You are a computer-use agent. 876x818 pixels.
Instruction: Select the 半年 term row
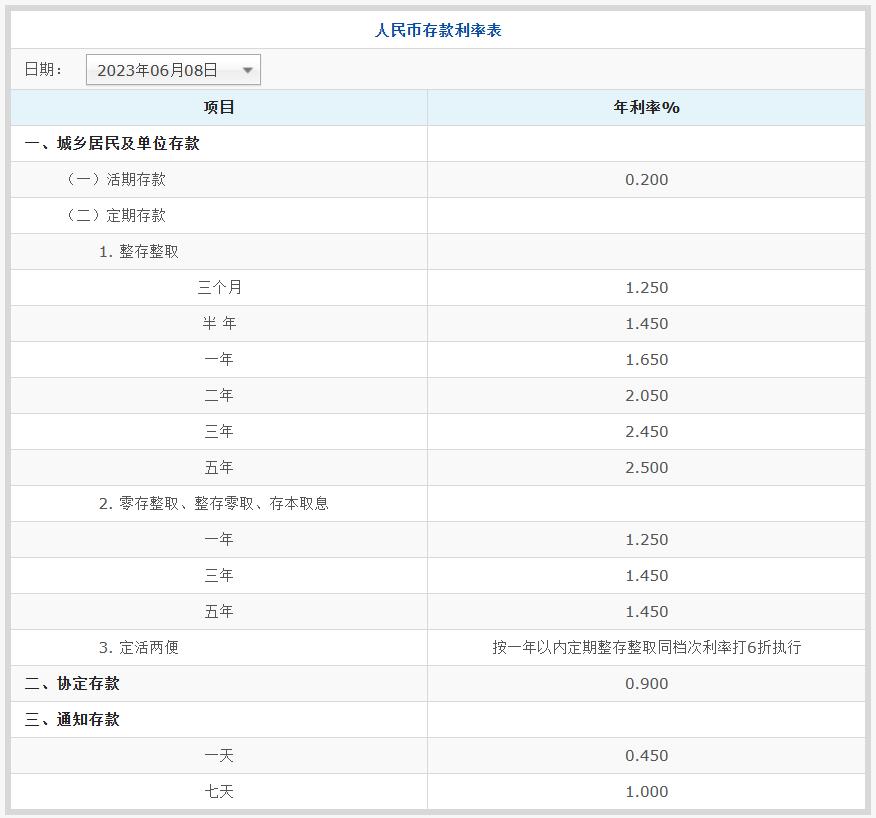click(218, 323)
